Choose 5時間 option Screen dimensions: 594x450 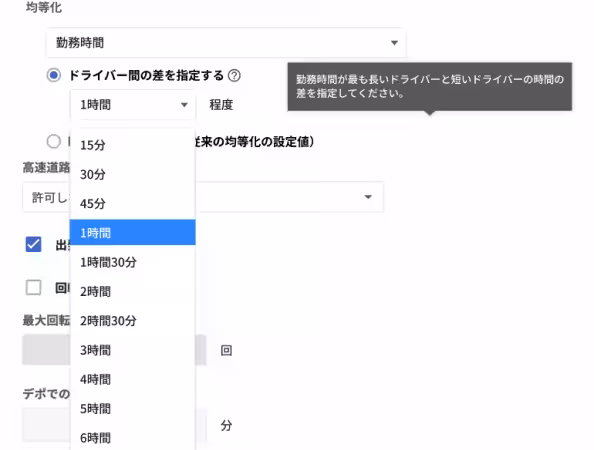[133, 409]
